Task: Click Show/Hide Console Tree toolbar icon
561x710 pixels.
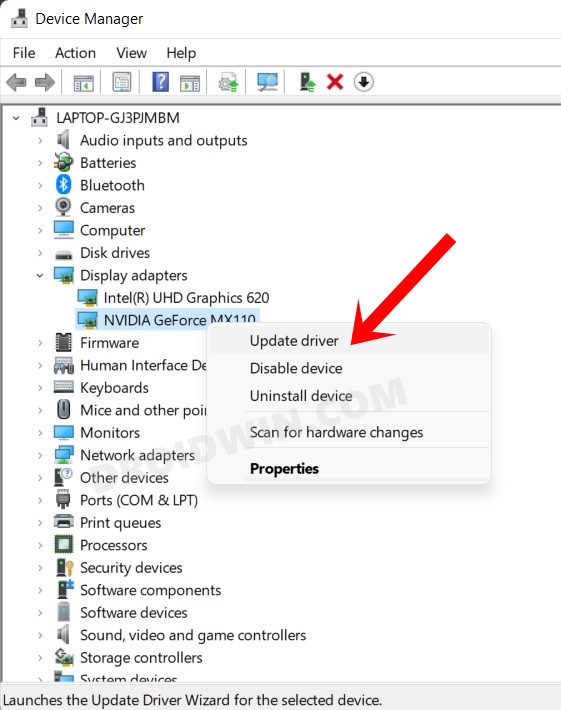Action: tap(84, 82)
